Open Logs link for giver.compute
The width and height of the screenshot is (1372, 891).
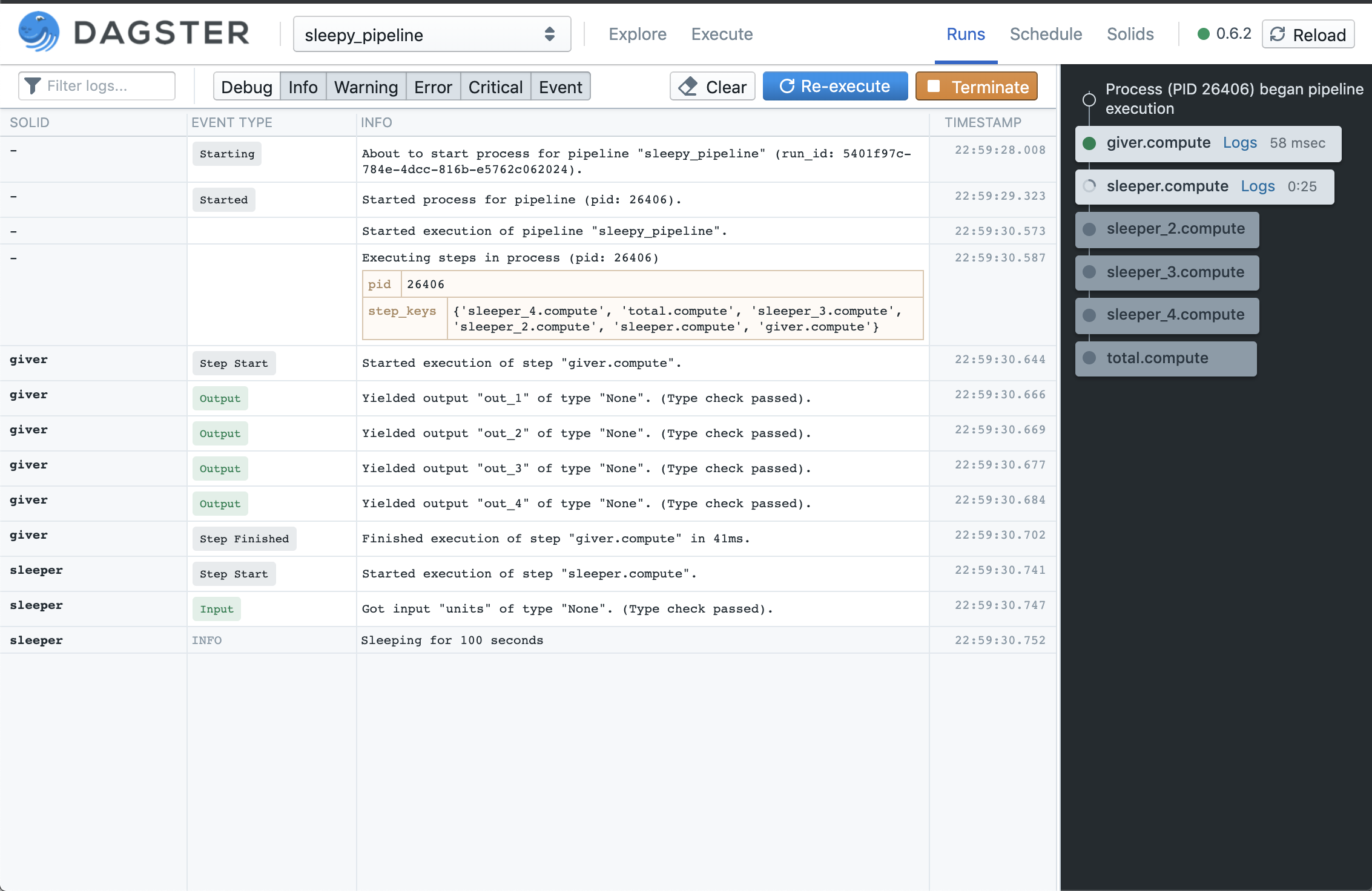1239,143
